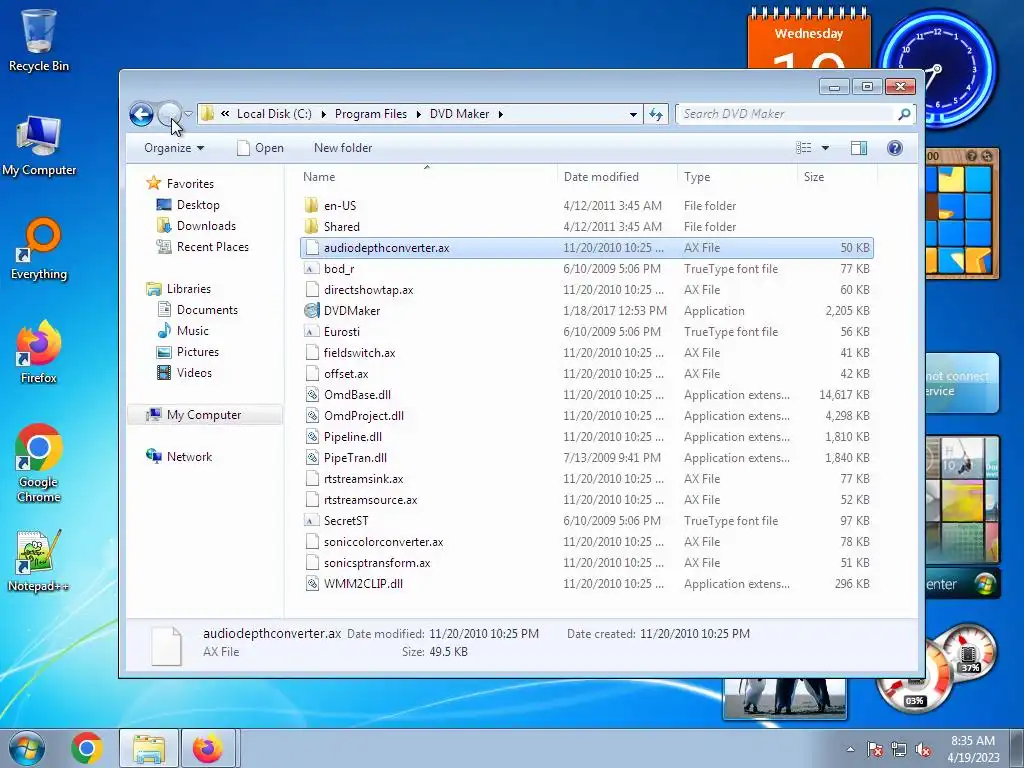
Task: Select the rtstreamsink.ax file
Action: (x=363, y=479)
